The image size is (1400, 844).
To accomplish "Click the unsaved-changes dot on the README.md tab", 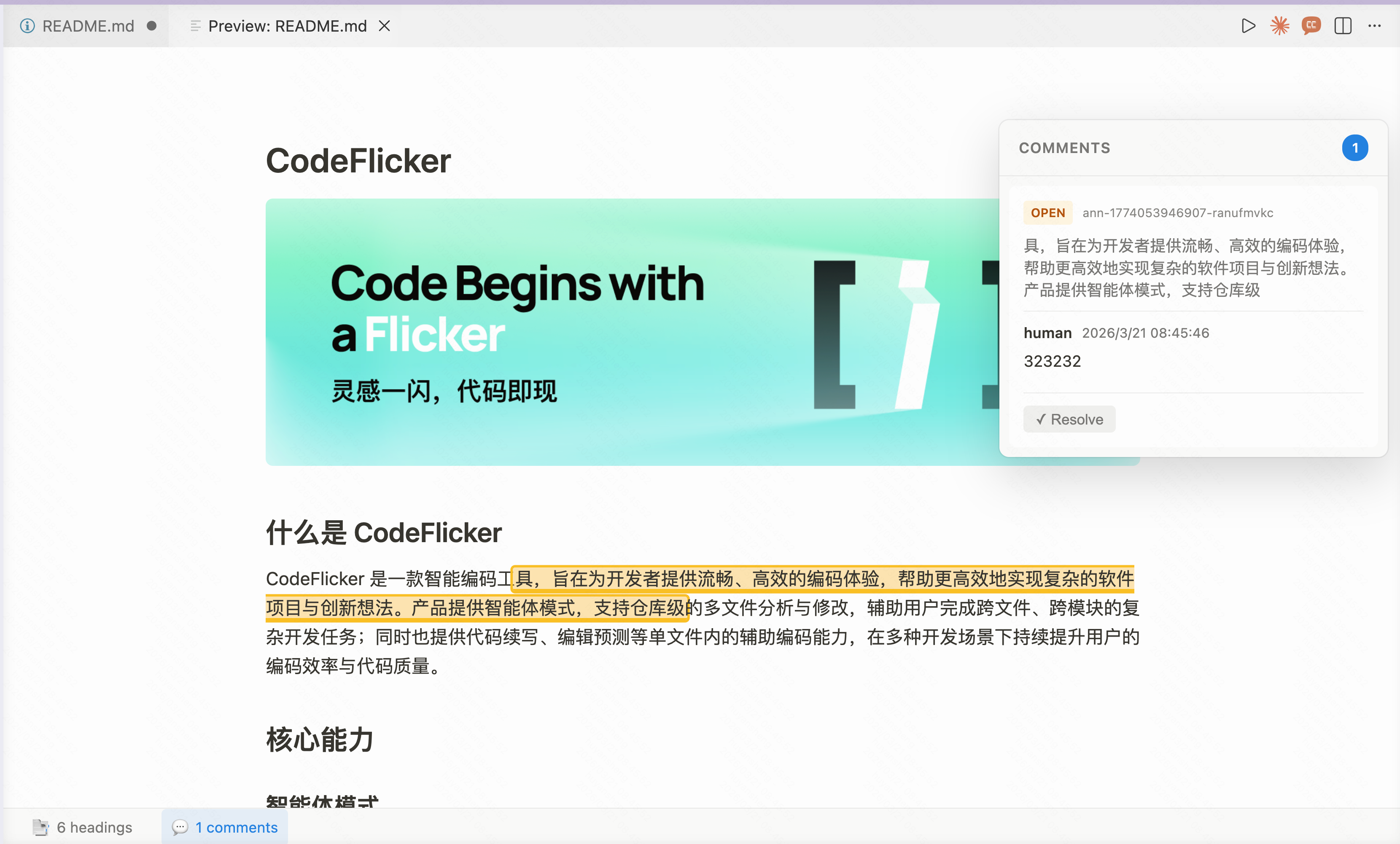I will [152, 26].
